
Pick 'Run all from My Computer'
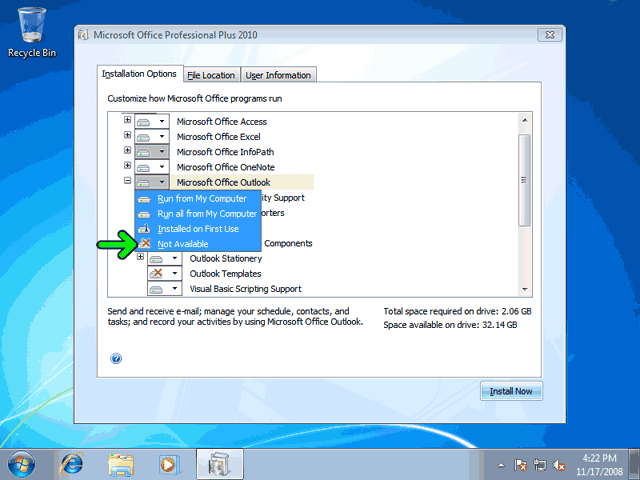click(x=206, y=214)
